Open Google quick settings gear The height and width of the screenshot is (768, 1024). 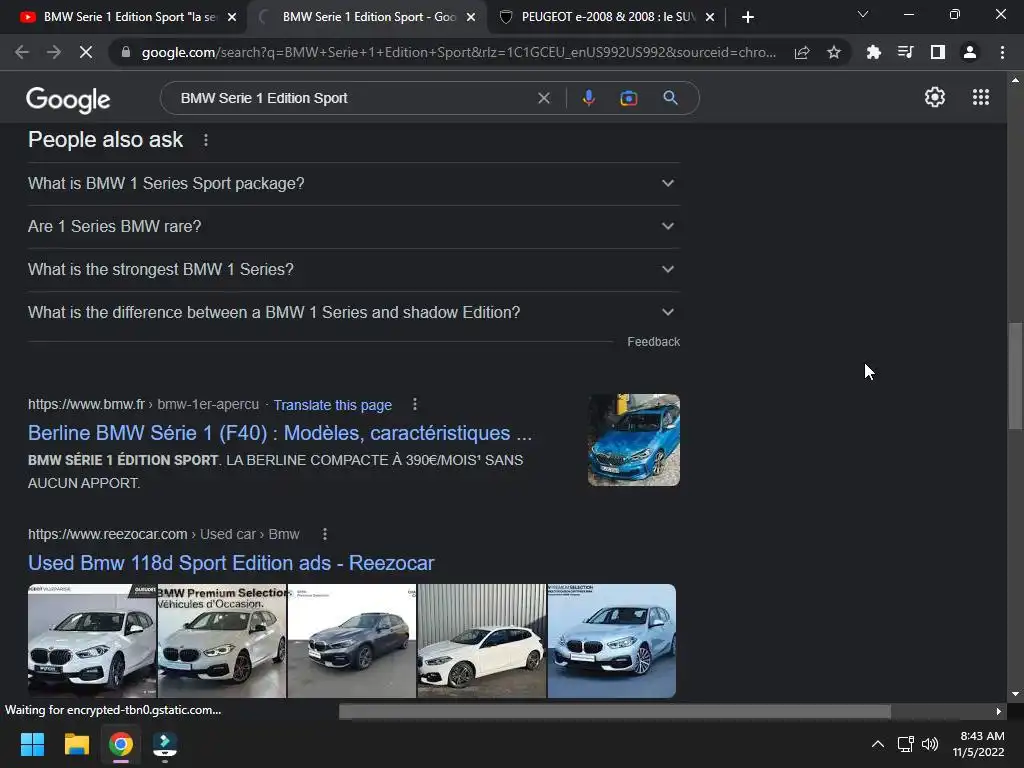point(935,97)
